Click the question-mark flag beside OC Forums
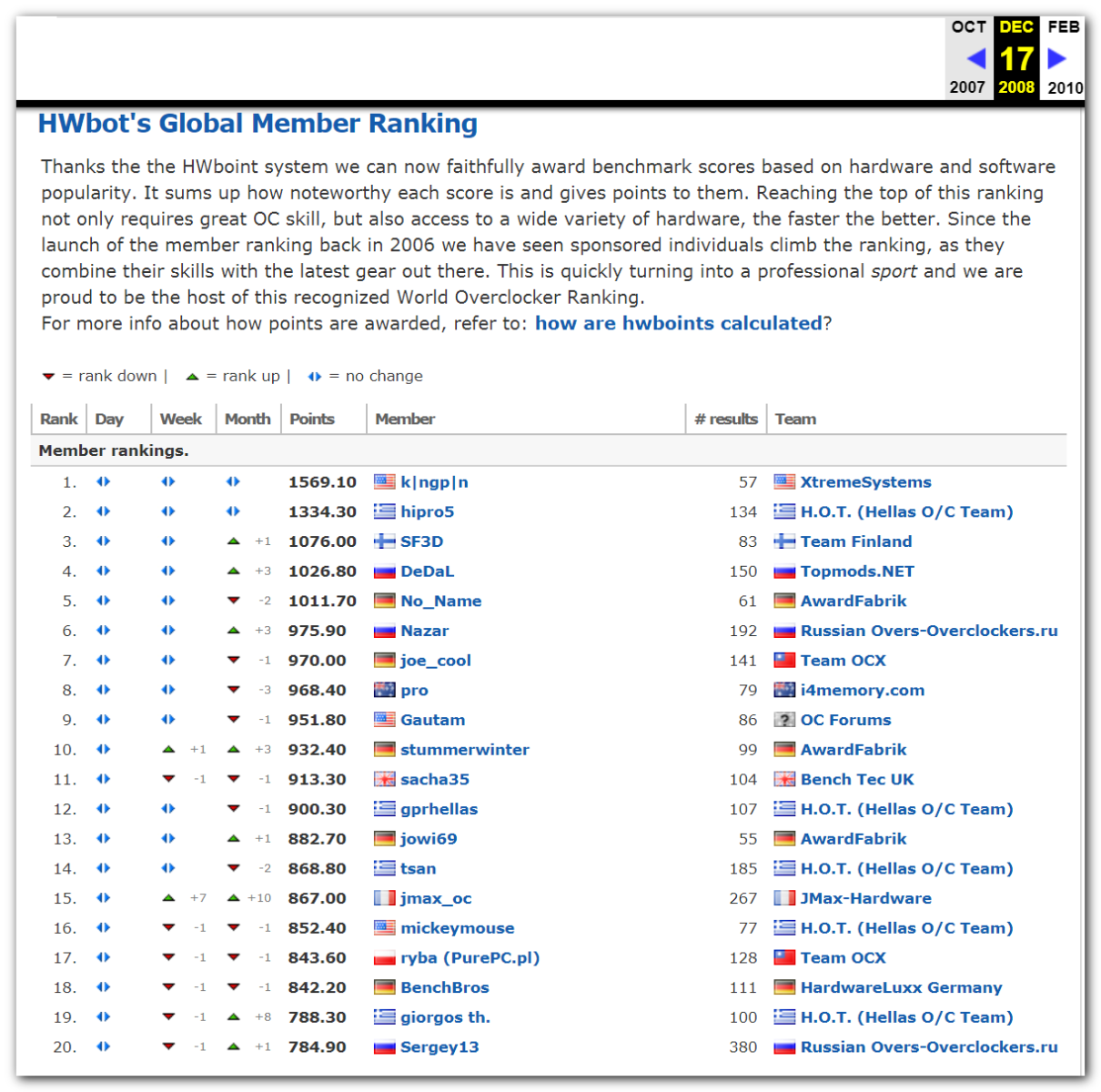Image resolution: width=1101 pixels, height=1092 pixels. [784, 721]
